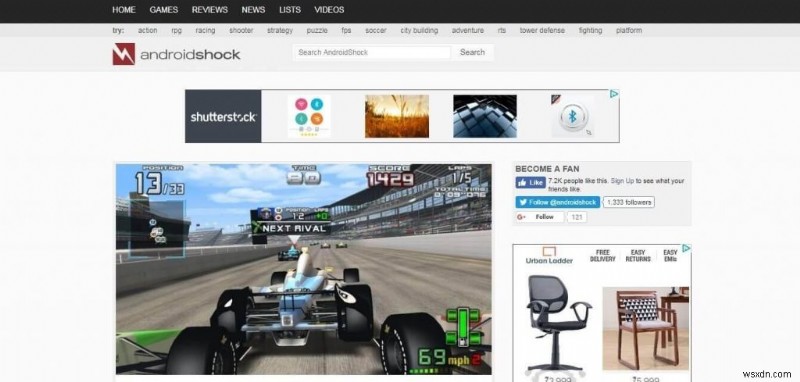The image size is (800, 382).
Task: Open the wheat field ad thumbnail
Action: pos(397,116)
